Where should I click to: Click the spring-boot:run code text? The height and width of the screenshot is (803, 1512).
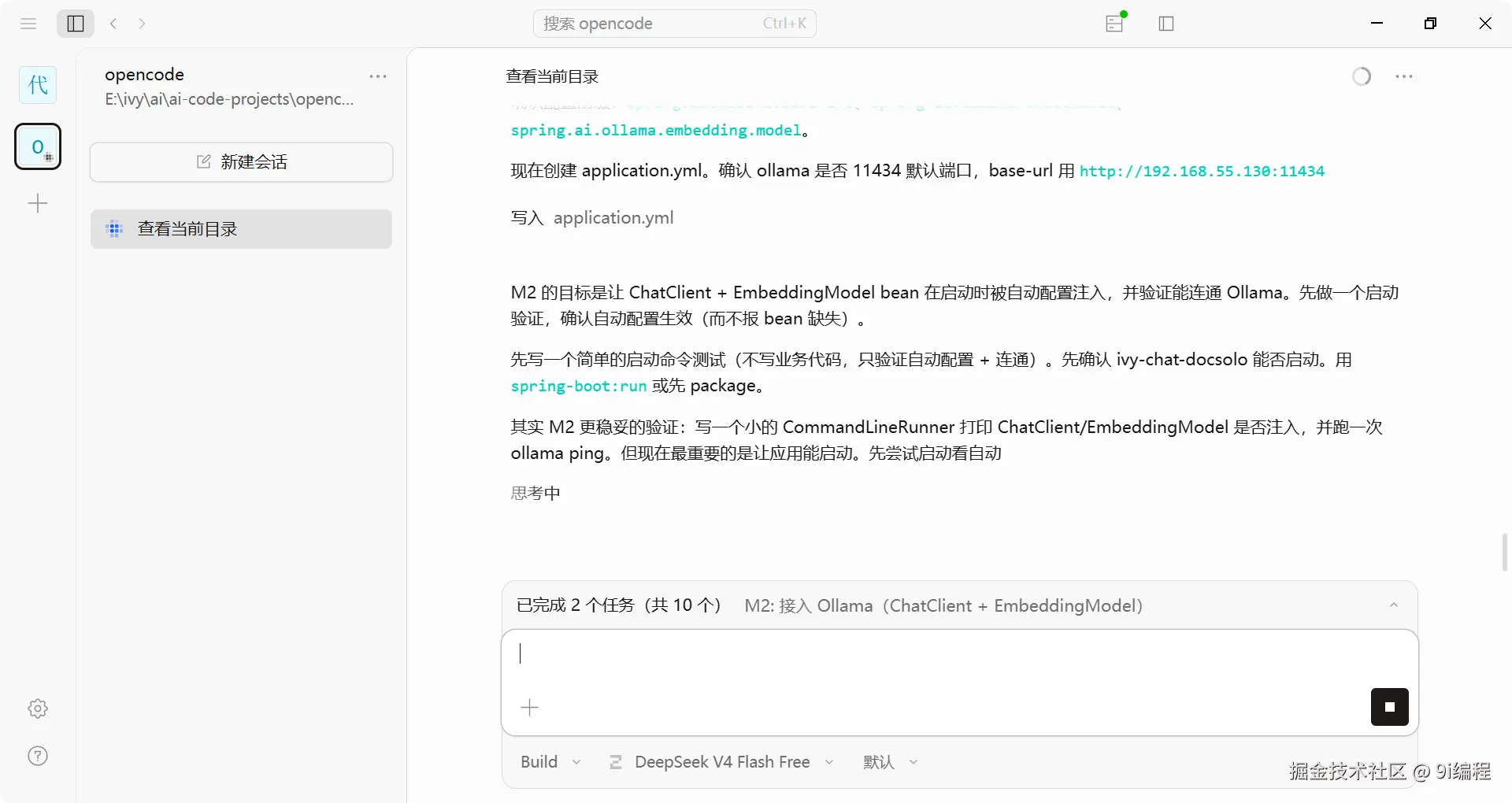(x=579, y=386)
